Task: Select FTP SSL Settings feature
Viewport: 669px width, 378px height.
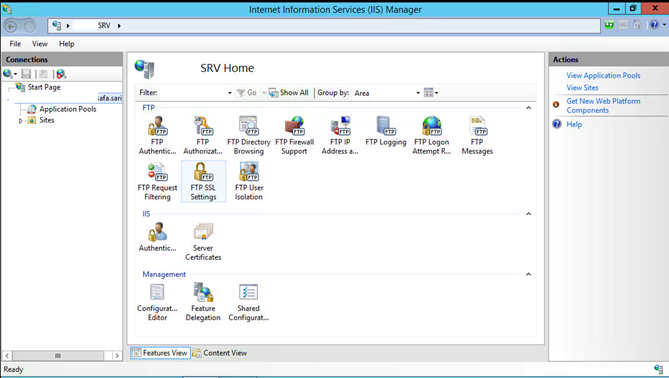Action: pos(203,181)
